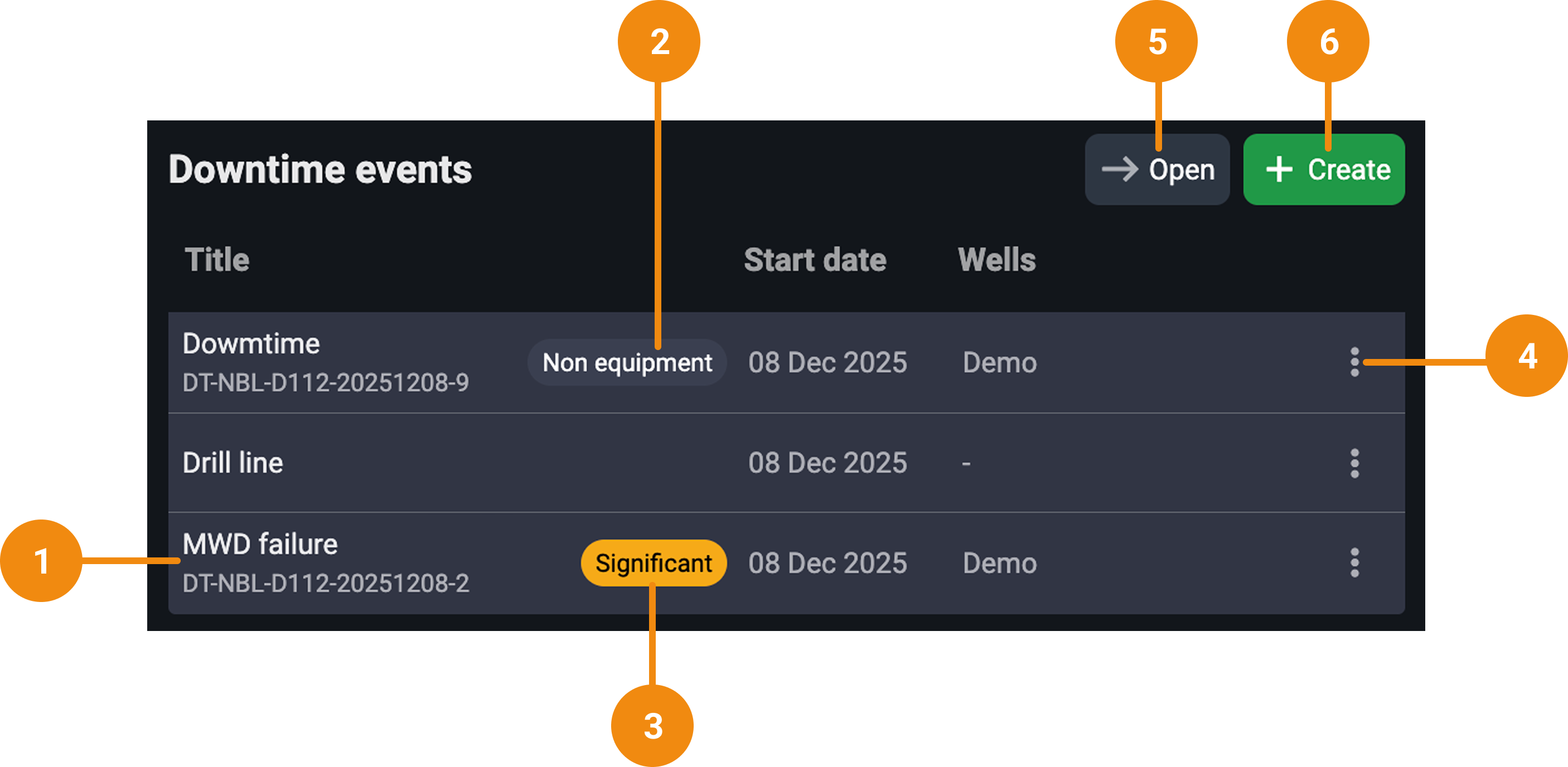Viewport: 1568px width, 767px height.
Task: Click orange callout marker number 5
Action: tap(1156, 41)
